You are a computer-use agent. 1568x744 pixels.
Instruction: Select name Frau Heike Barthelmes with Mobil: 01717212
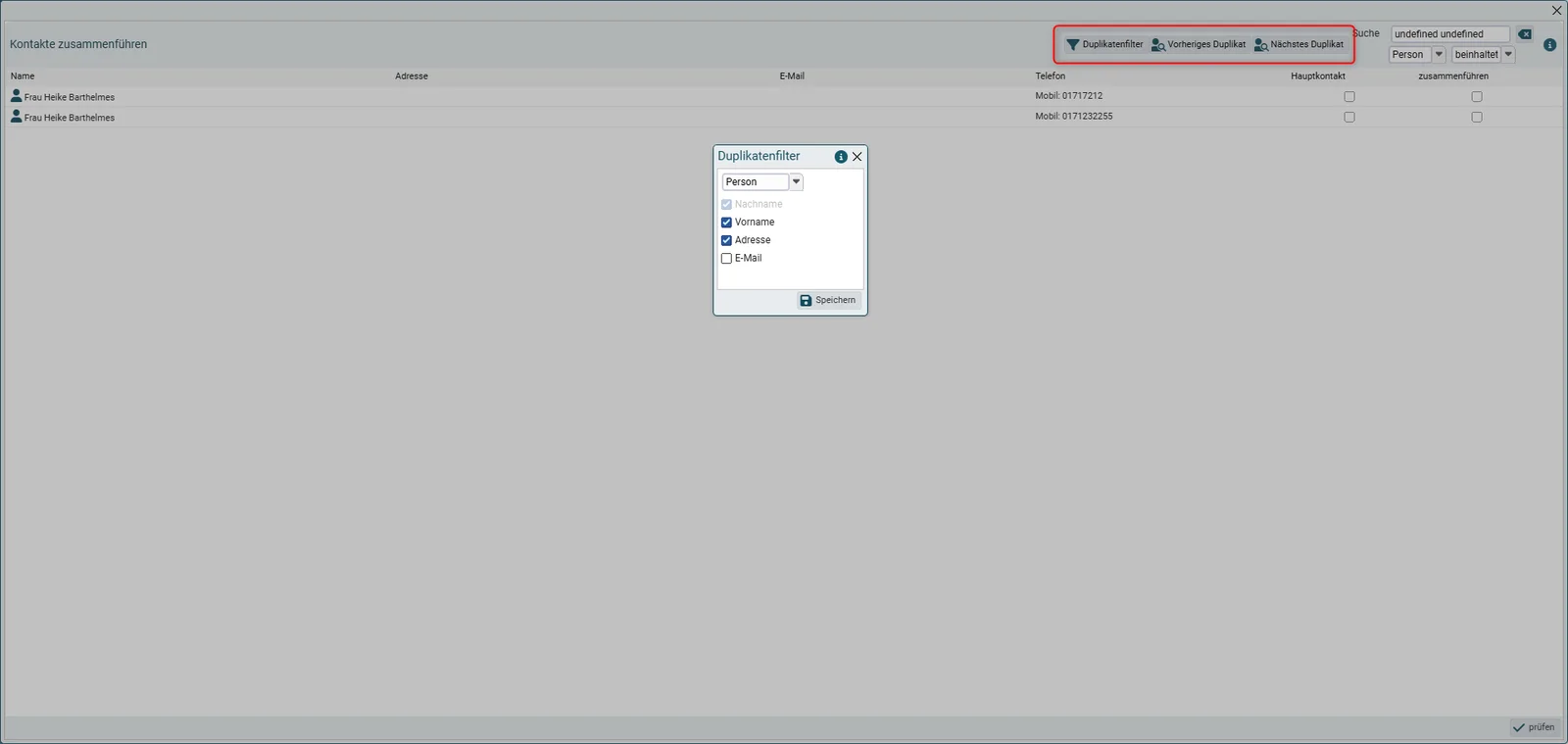[x=70, y=97]
